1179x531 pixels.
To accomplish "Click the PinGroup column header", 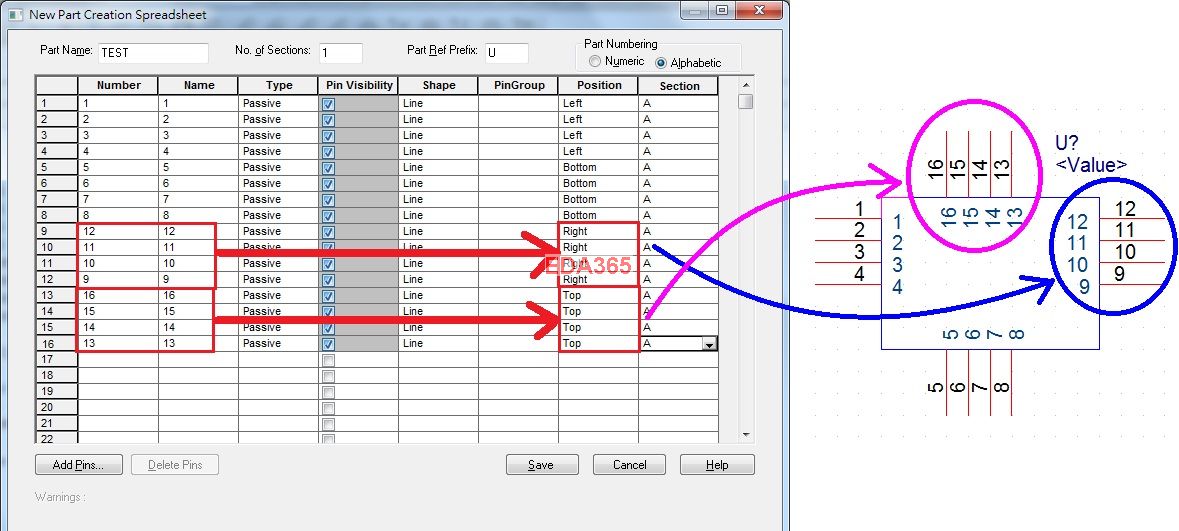I will click(x=518, y=86).
